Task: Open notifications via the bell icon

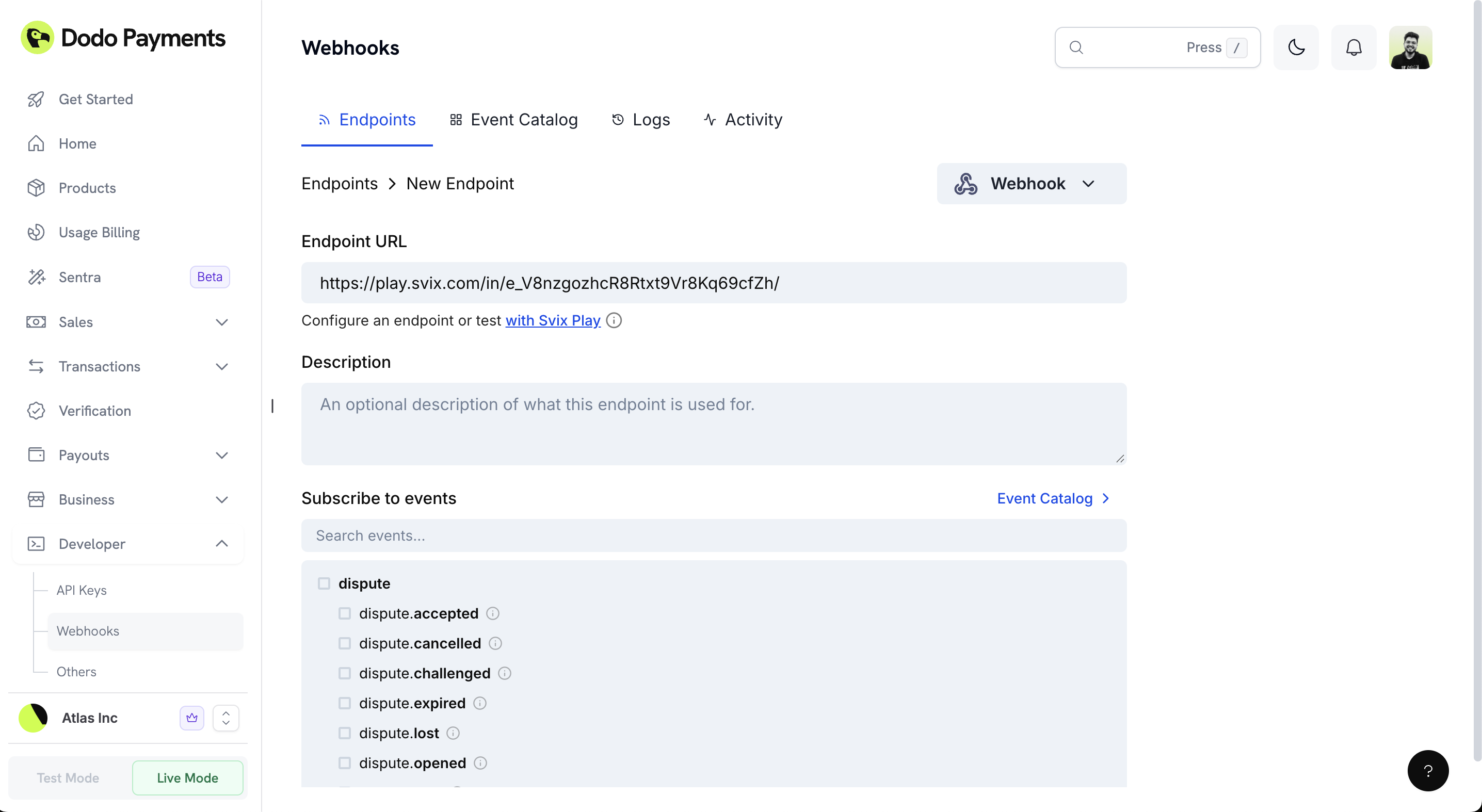Action: (x=1353, y=47)
